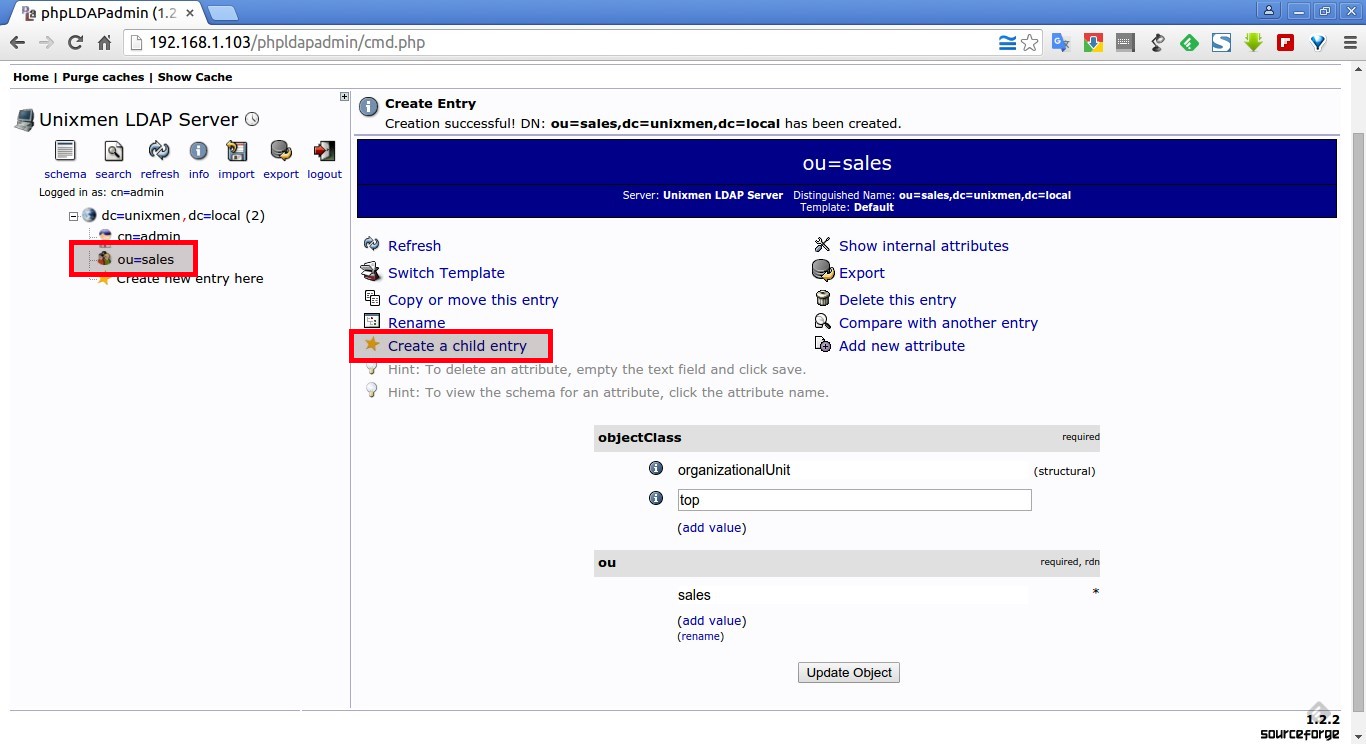Bookmark this page with the star icon
The image size is (1366, 744).
(x=1030, y=43)
